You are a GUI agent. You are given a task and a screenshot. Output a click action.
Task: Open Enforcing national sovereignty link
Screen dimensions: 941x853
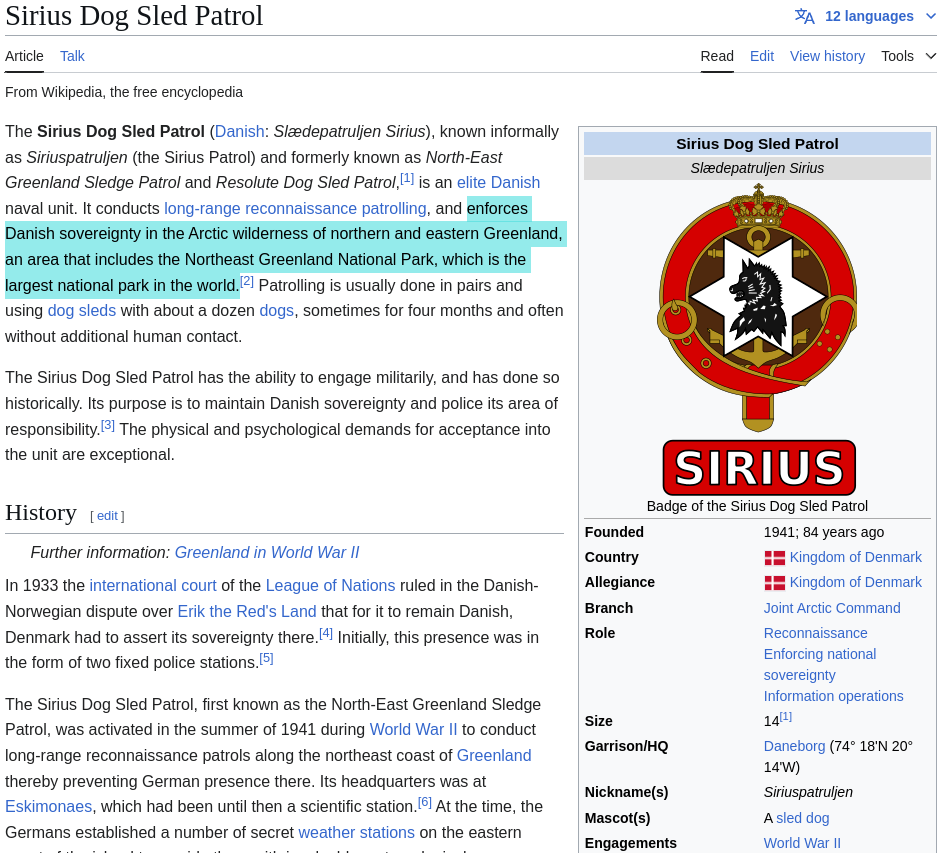(820, 665)
